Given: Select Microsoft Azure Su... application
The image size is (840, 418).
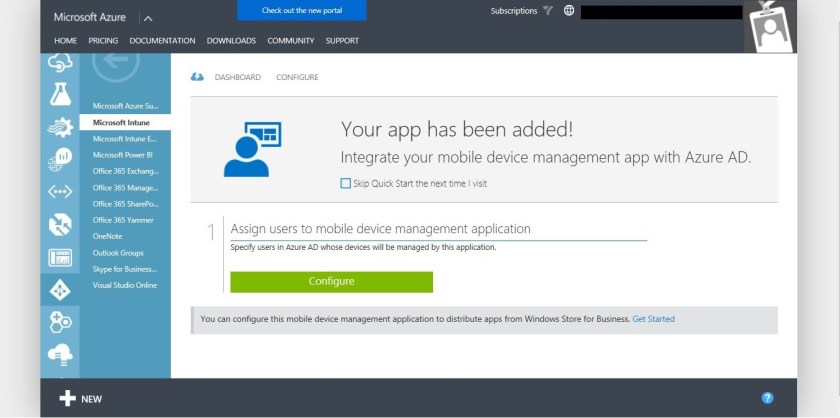Looking at the screenshot, I should tap(125, 106).
